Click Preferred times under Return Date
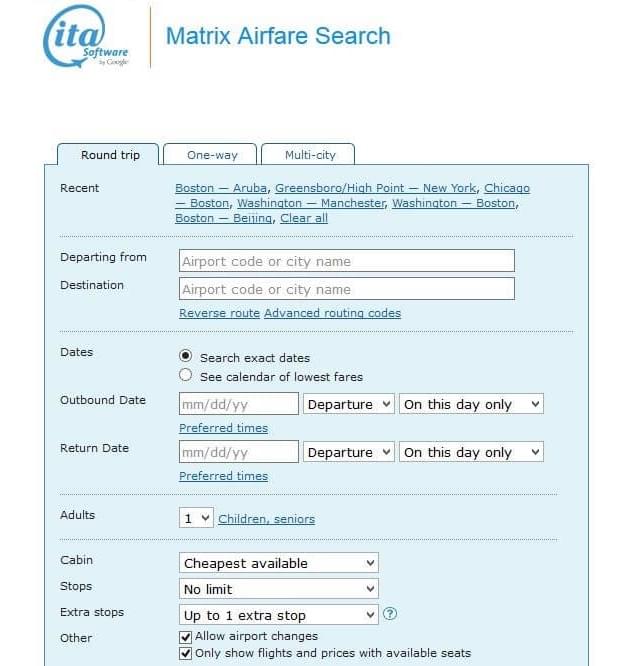Image resolution: width=638 pixels, height=666 pixels. click(223, 476)
